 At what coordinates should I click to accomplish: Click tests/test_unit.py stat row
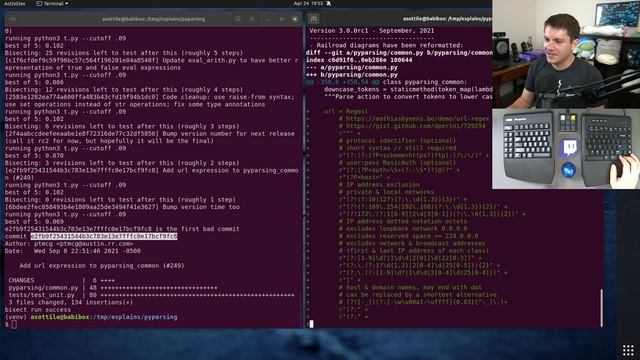click(x=151, y=295)
